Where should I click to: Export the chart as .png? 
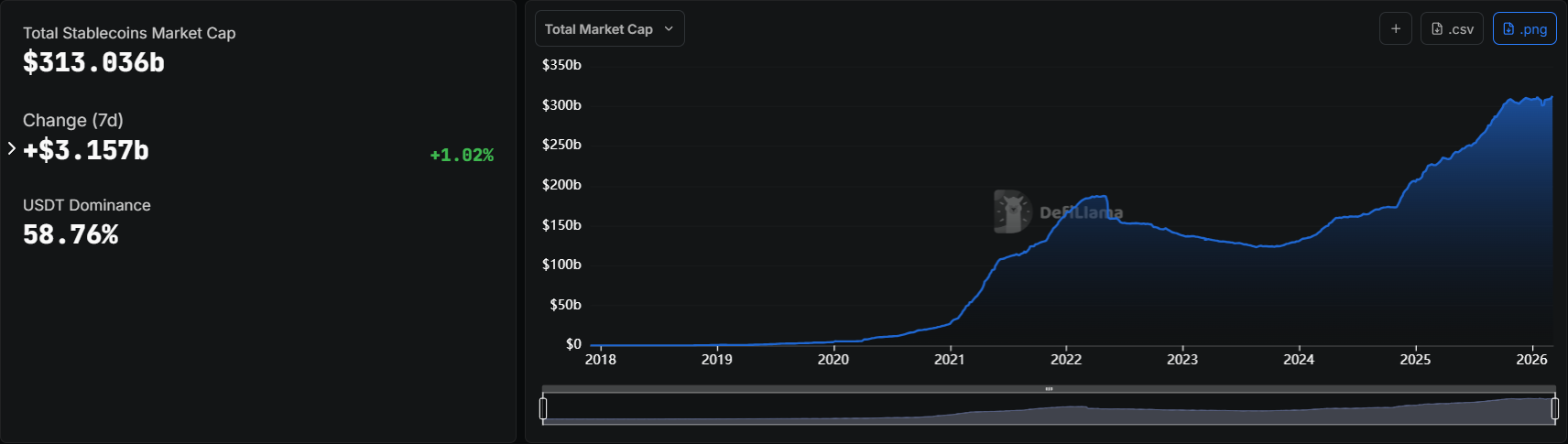1524,29
